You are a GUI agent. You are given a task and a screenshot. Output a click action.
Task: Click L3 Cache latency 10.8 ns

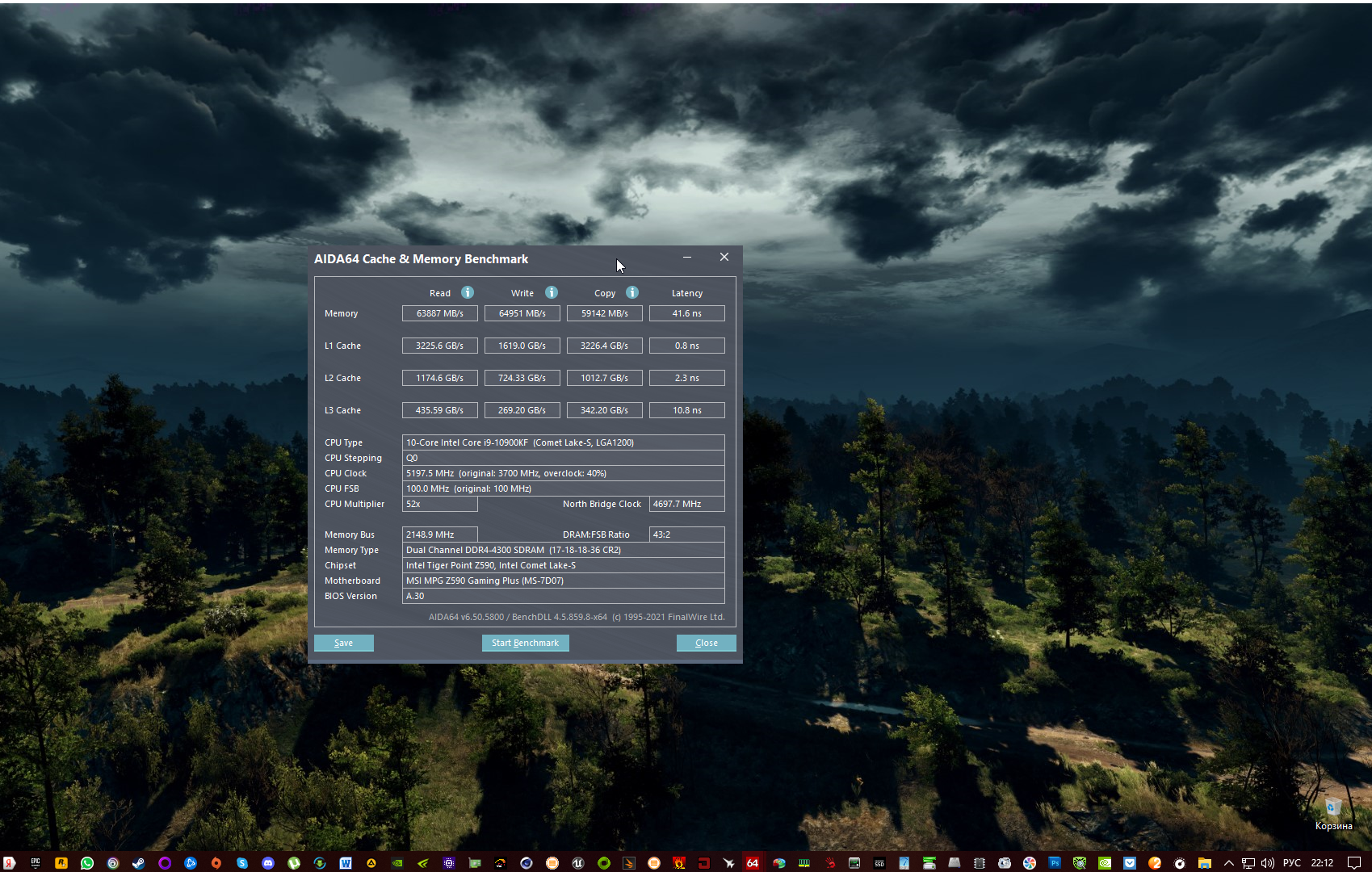pos(687,410)
